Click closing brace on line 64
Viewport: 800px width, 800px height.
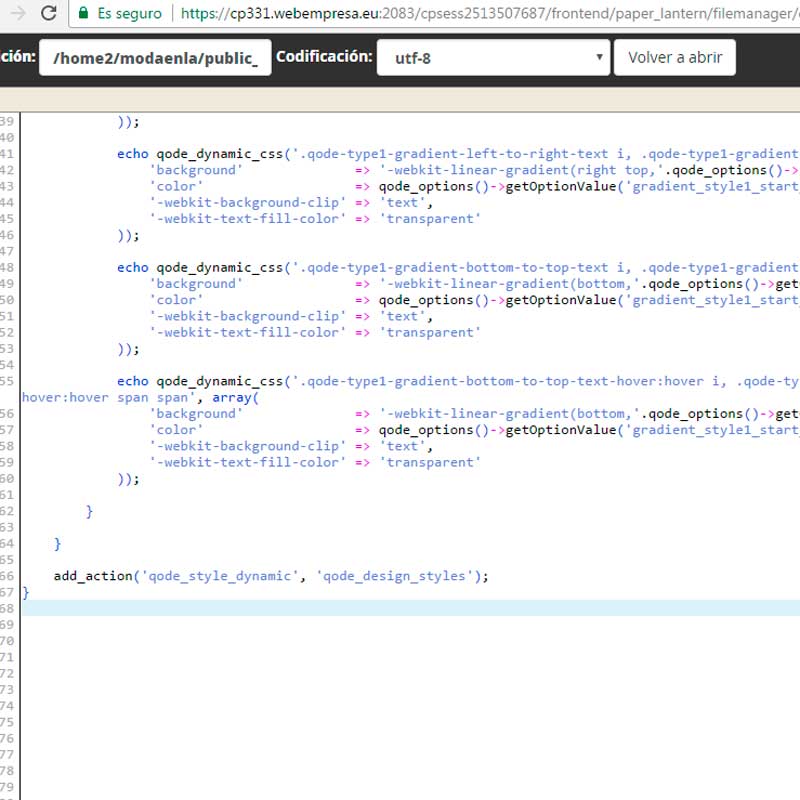tap(57, 544)
